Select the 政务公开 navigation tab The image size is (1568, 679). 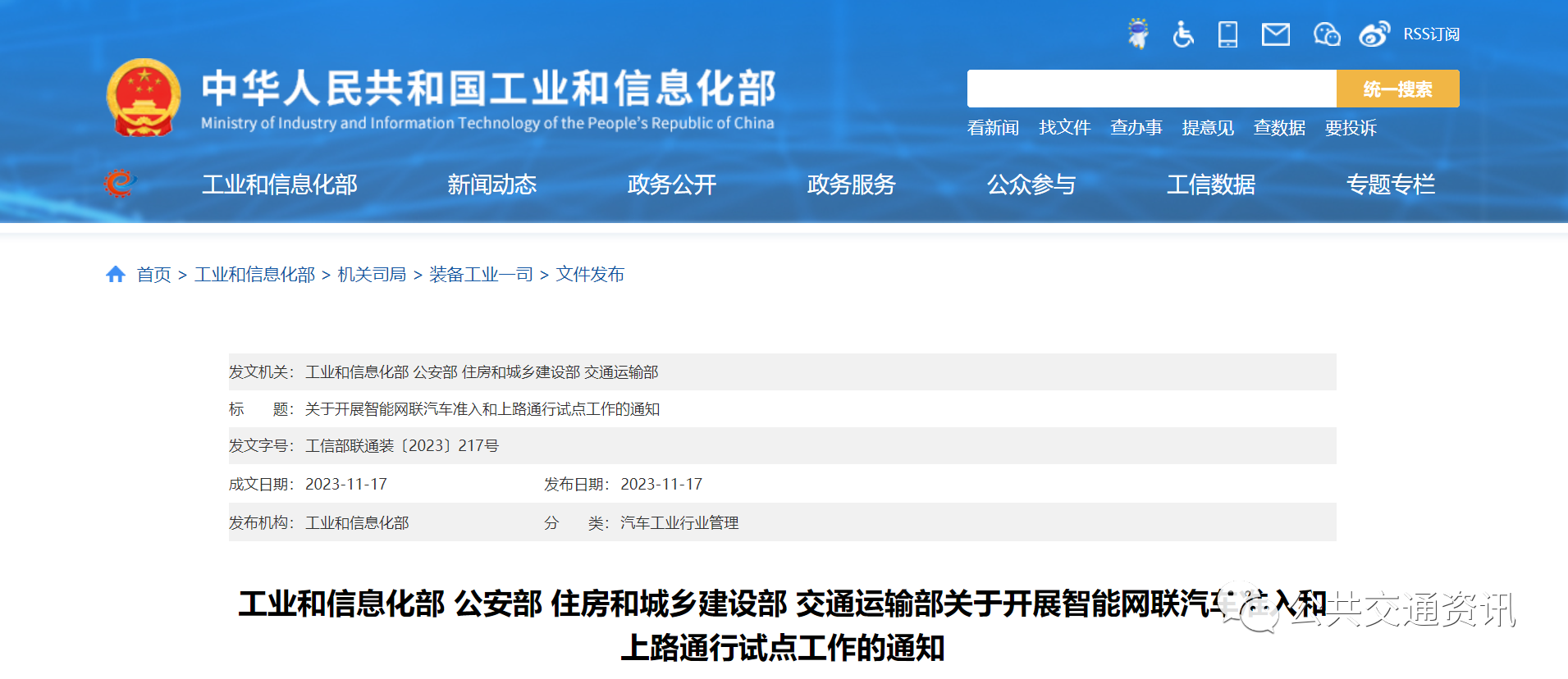[x=671, y=185]
